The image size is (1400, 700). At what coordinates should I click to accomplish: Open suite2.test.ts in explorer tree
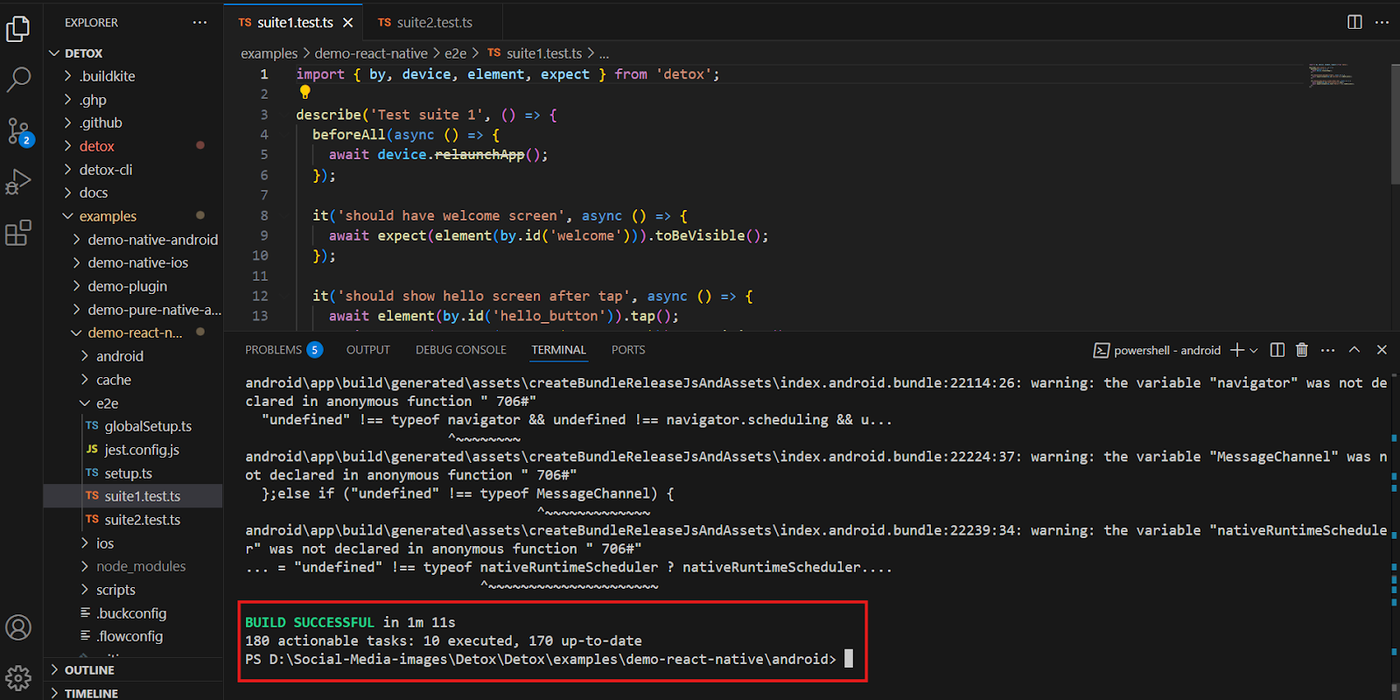[x=133, y=520]
